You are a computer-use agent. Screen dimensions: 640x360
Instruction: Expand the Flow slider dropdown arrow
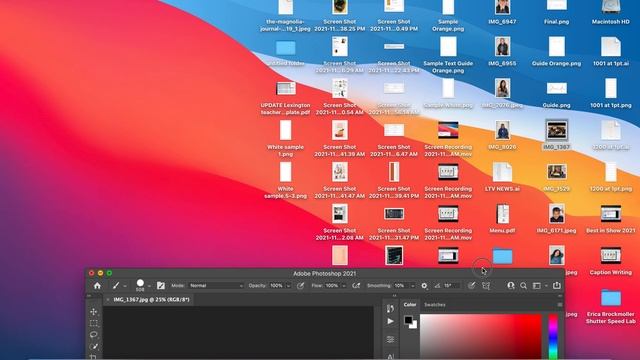[x=344, y=286]
